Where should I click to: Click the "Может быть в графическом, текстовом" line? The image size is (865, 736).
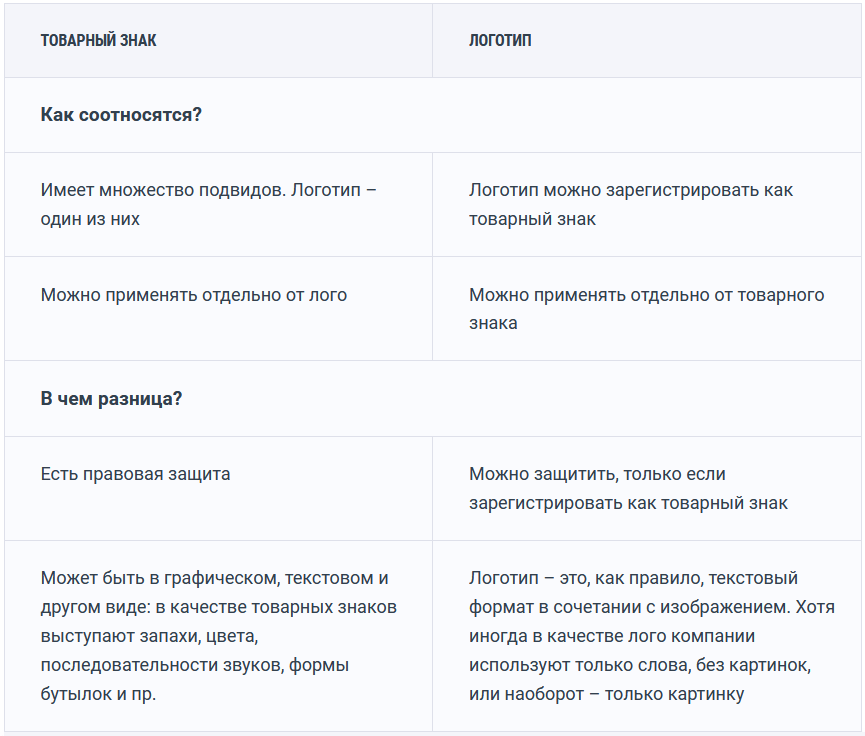(214, 578)
